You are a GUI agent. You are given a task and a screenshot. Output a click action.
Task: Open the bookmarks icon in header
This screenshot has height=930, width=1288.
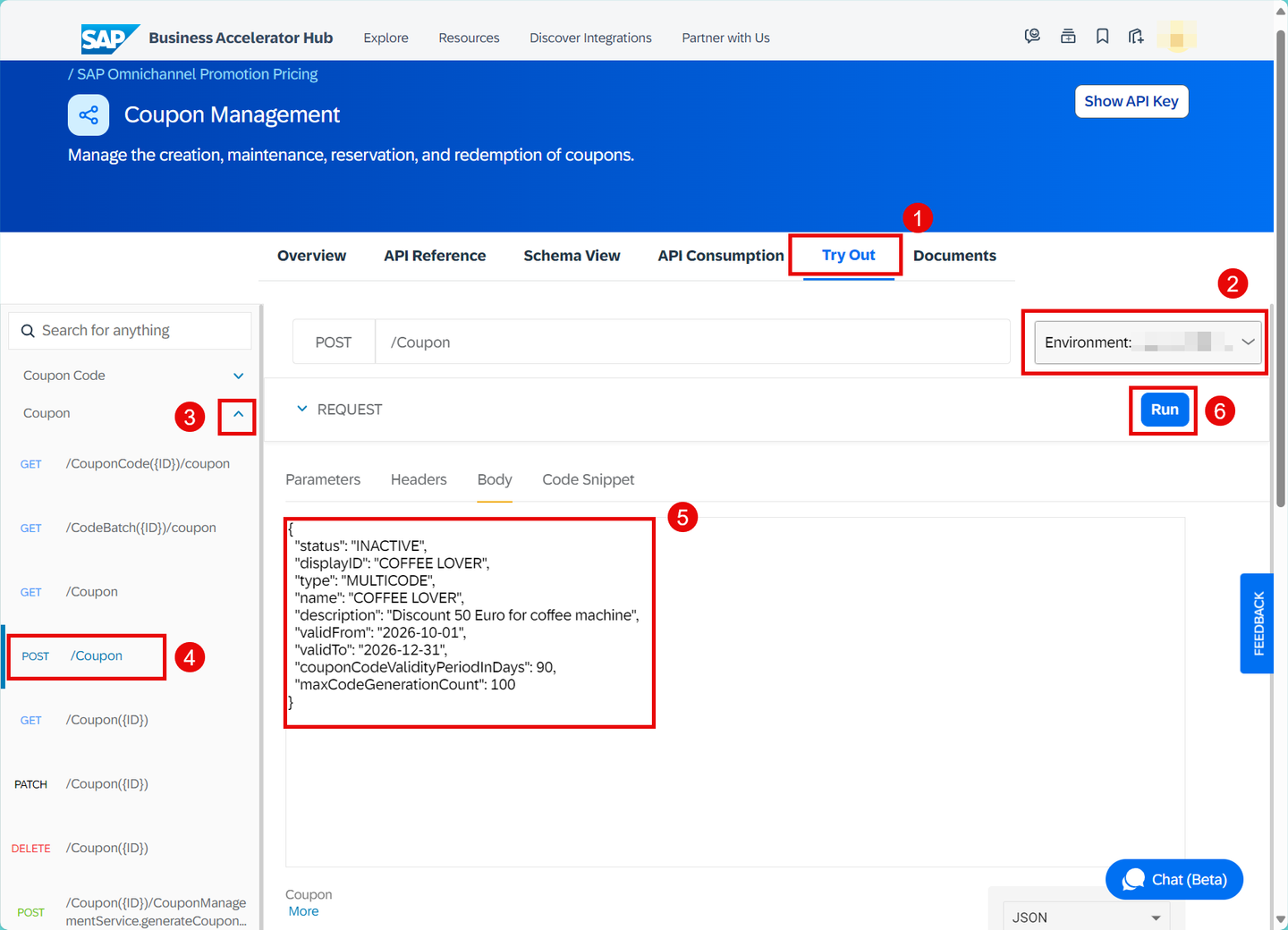(x=1103, y=37)
